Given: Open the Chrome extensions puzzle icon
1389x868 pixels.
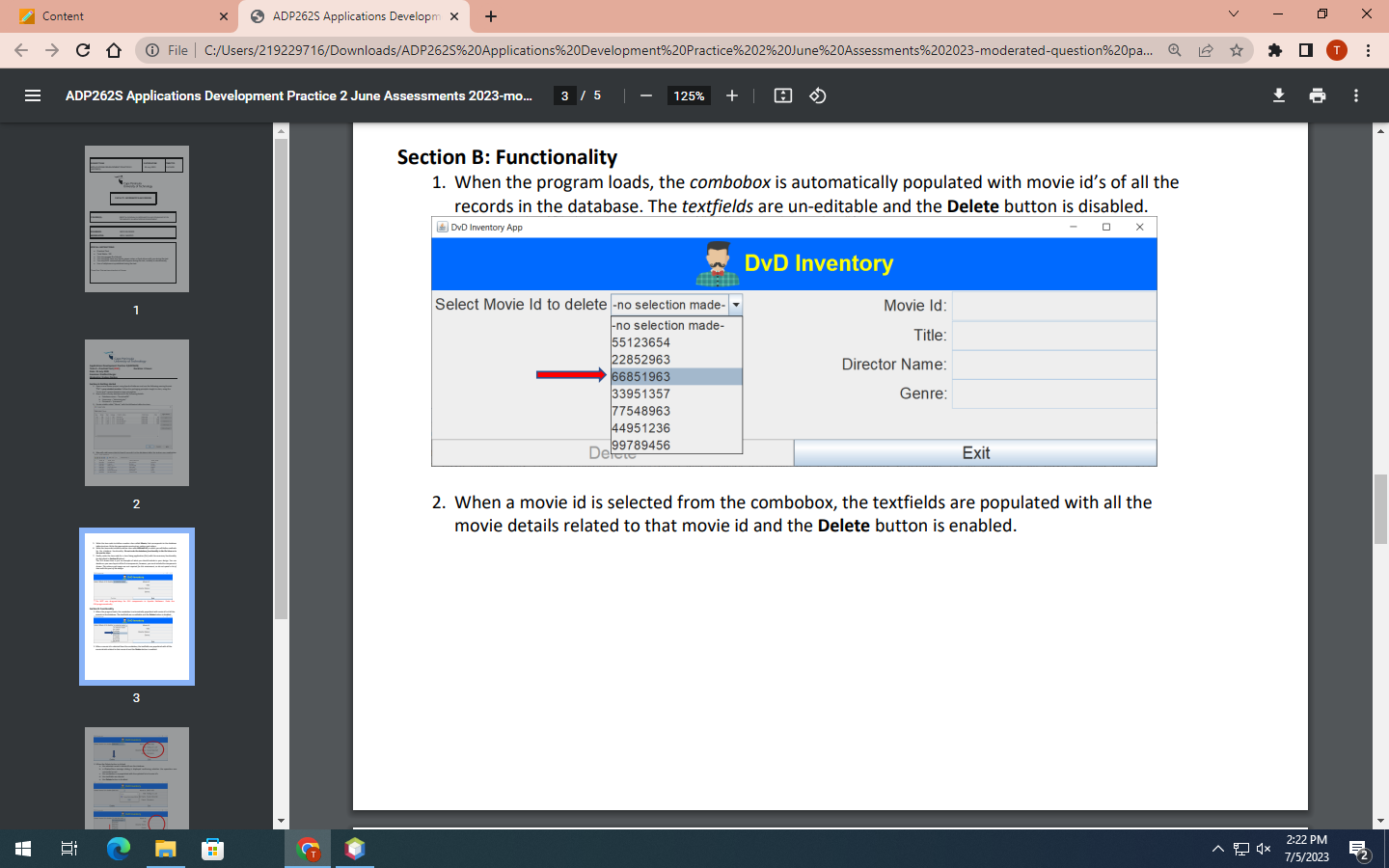Looking at the screenshot, I should coord(1274,48).
